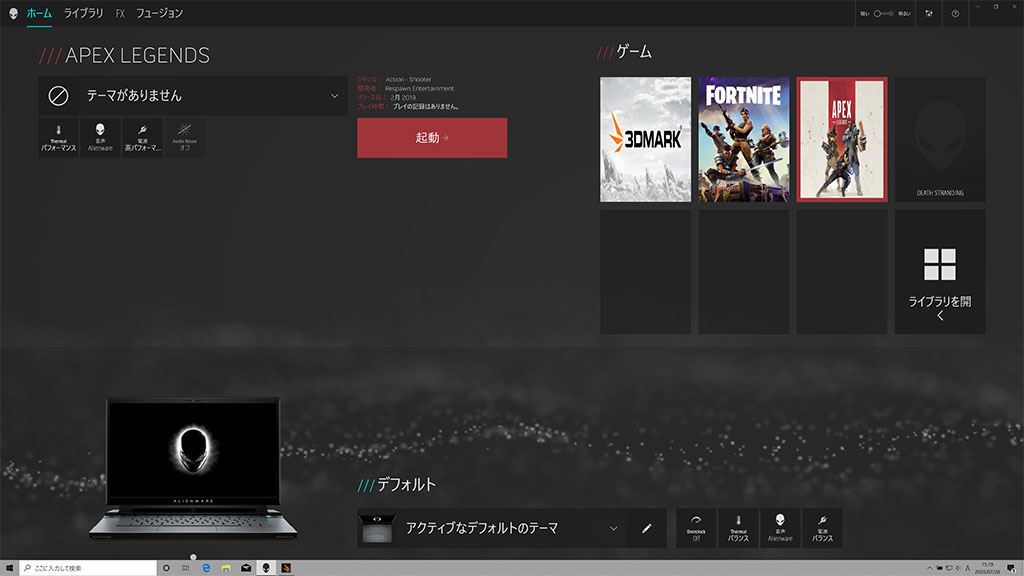Open Mail app from taskbar
This screenshot has width=1024, height=576.
(x=246, y=568)
